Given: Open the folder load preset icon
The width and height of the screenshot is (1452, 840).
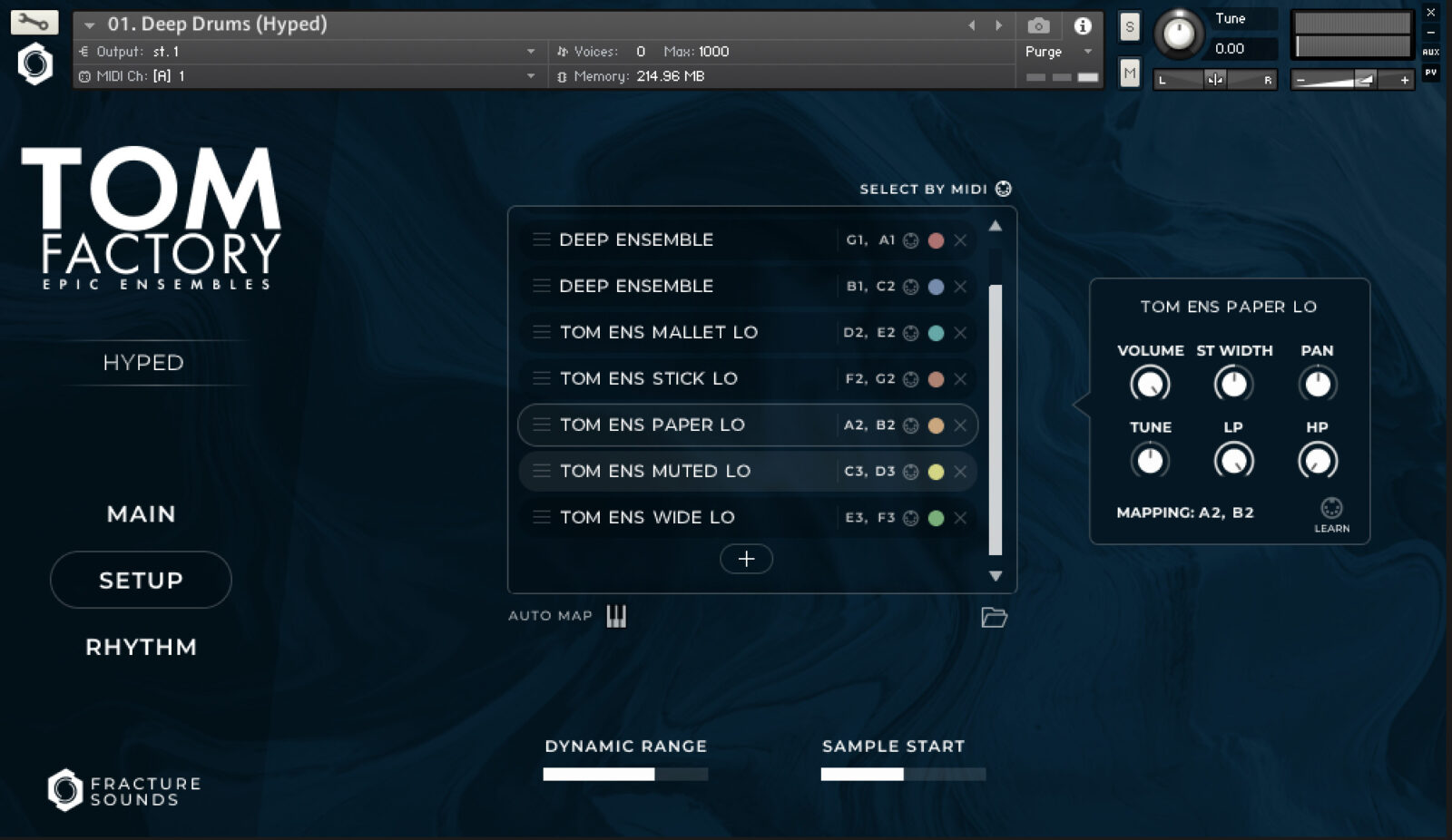Looking at the screenshot, I should [x=994, y=618].
